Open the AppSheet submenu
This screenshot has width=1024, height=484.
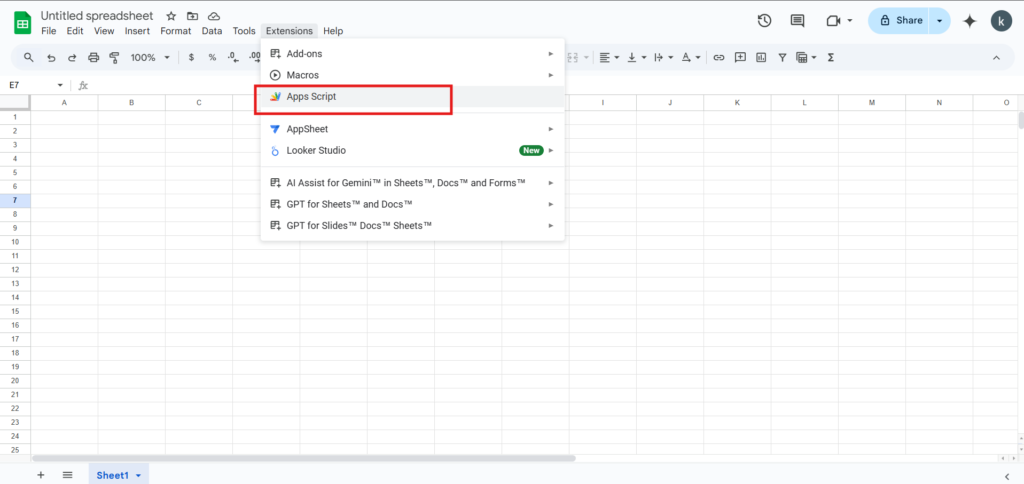(x=412, y=129)
